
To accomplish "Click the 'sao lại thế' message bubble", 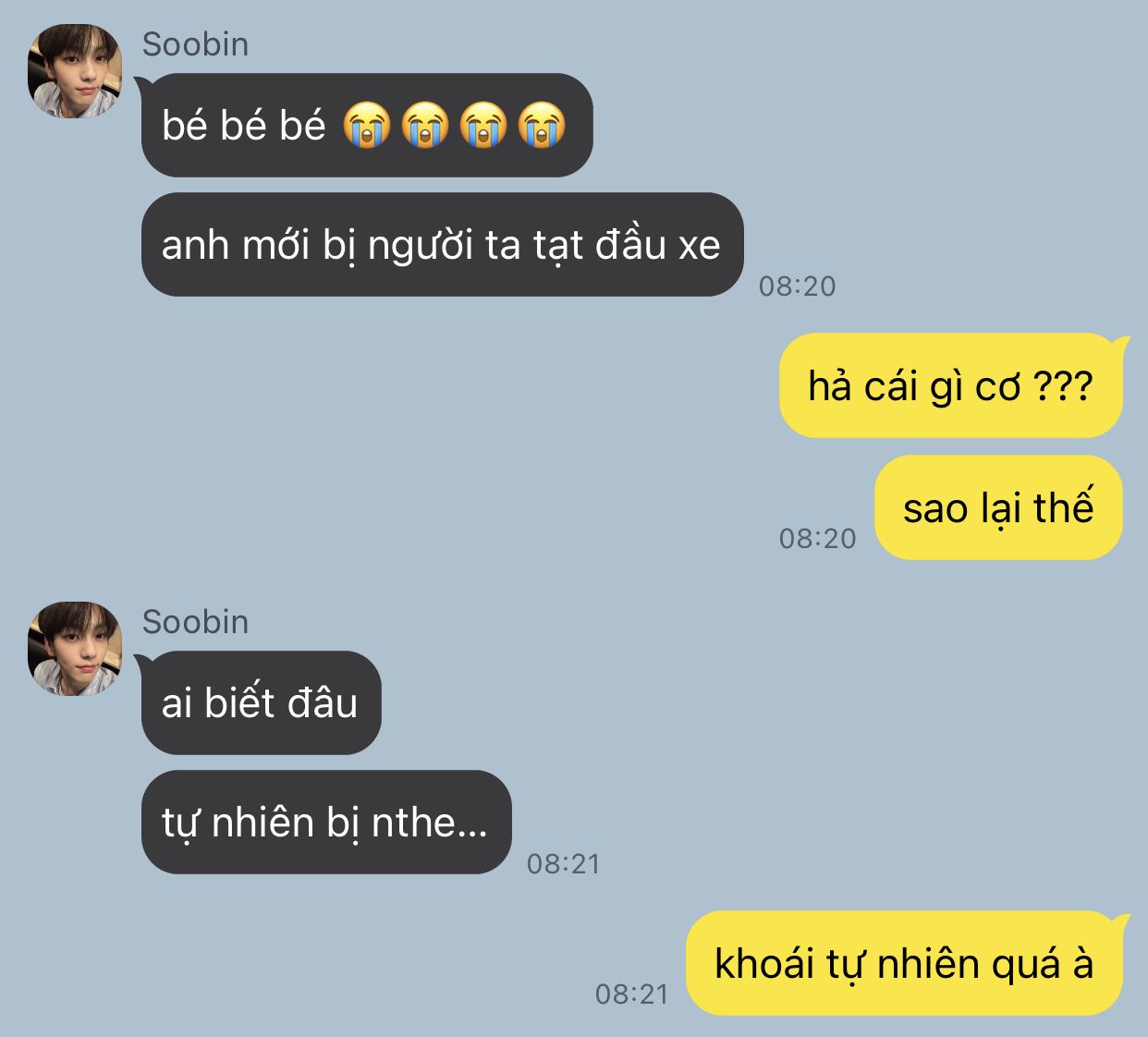I will pos(998,507).
